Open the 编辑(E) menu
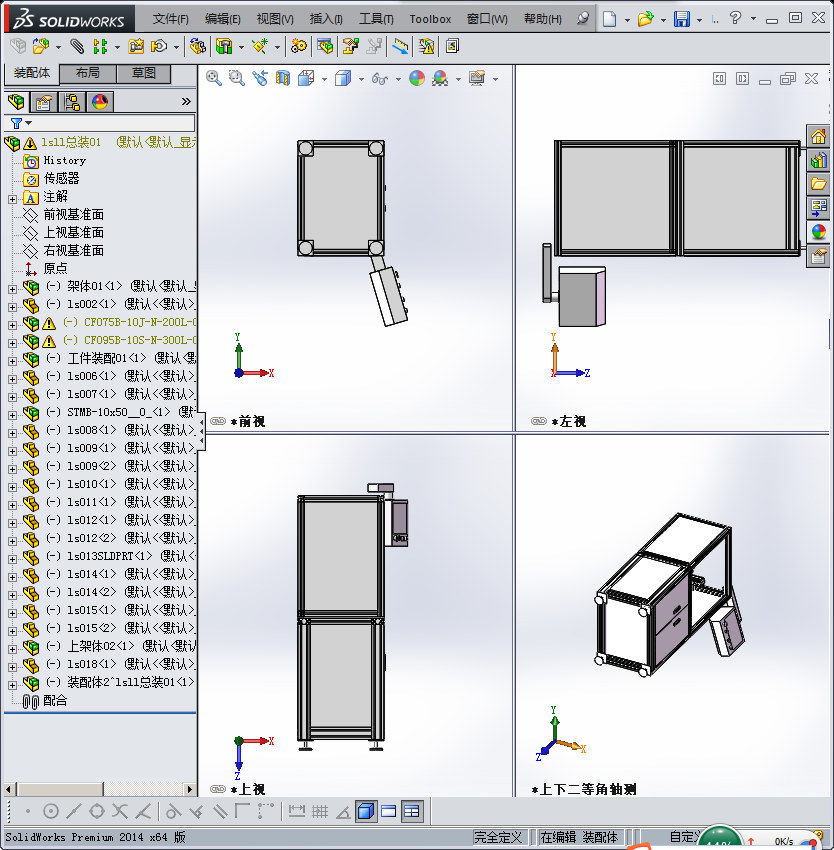 (x=222, y=19)
